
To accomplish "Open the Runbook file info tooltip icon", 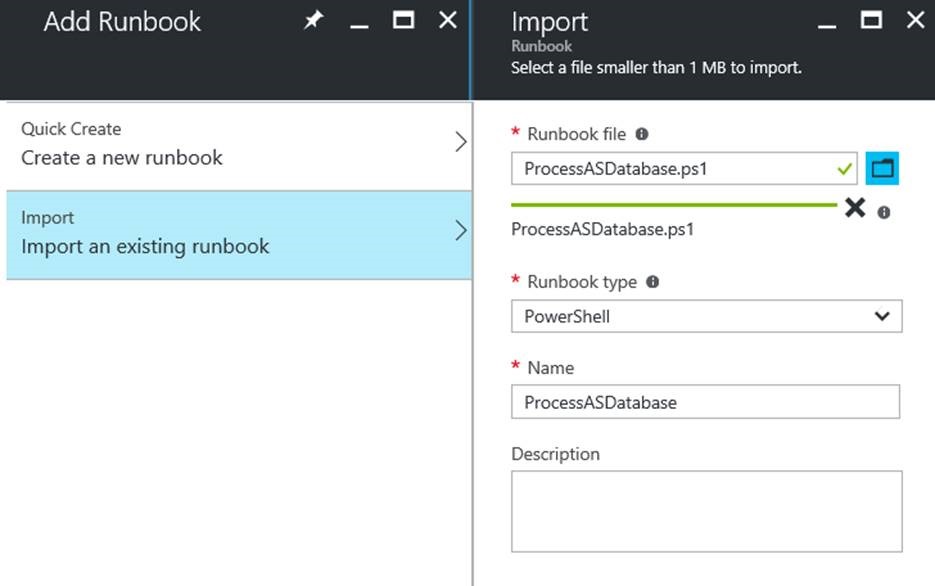I will tap(642, 134).
